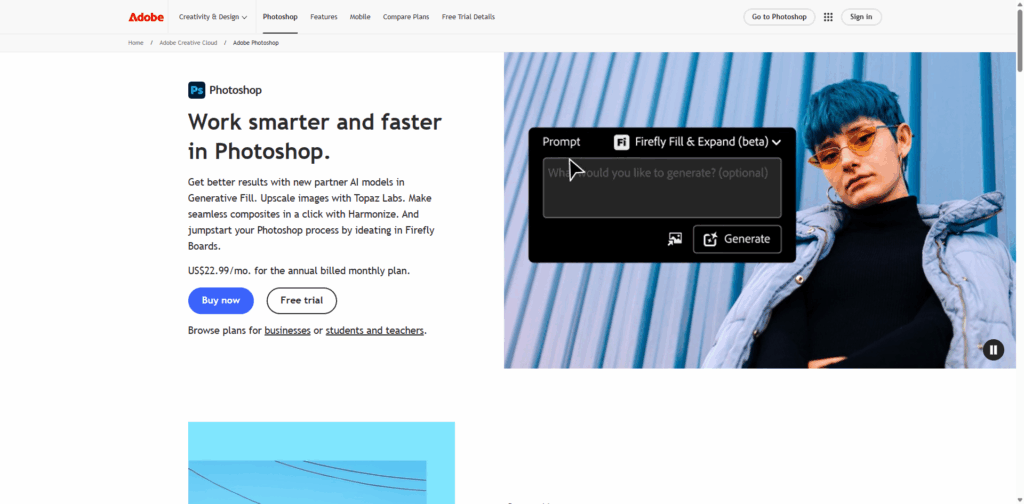Go to the Mobile navigation item
1024x504 pixels.
pyautogui.click(x=360, y=17)
